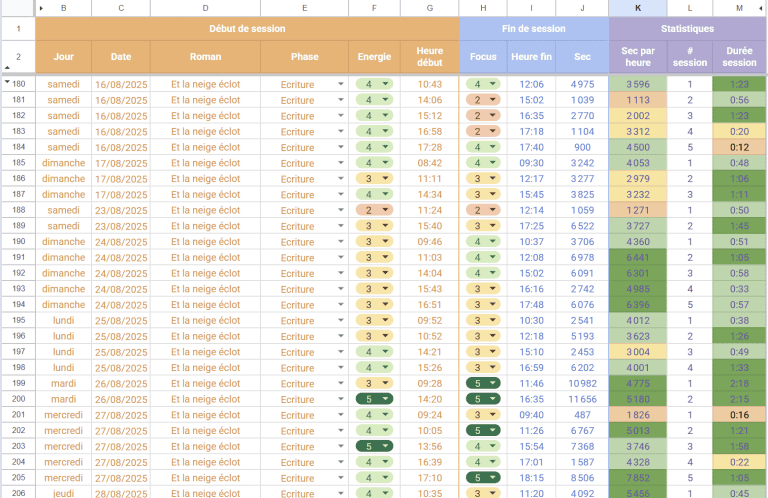Screen dimensions: 768x498
Task: Select column D header
Action: tap(205, 8)
